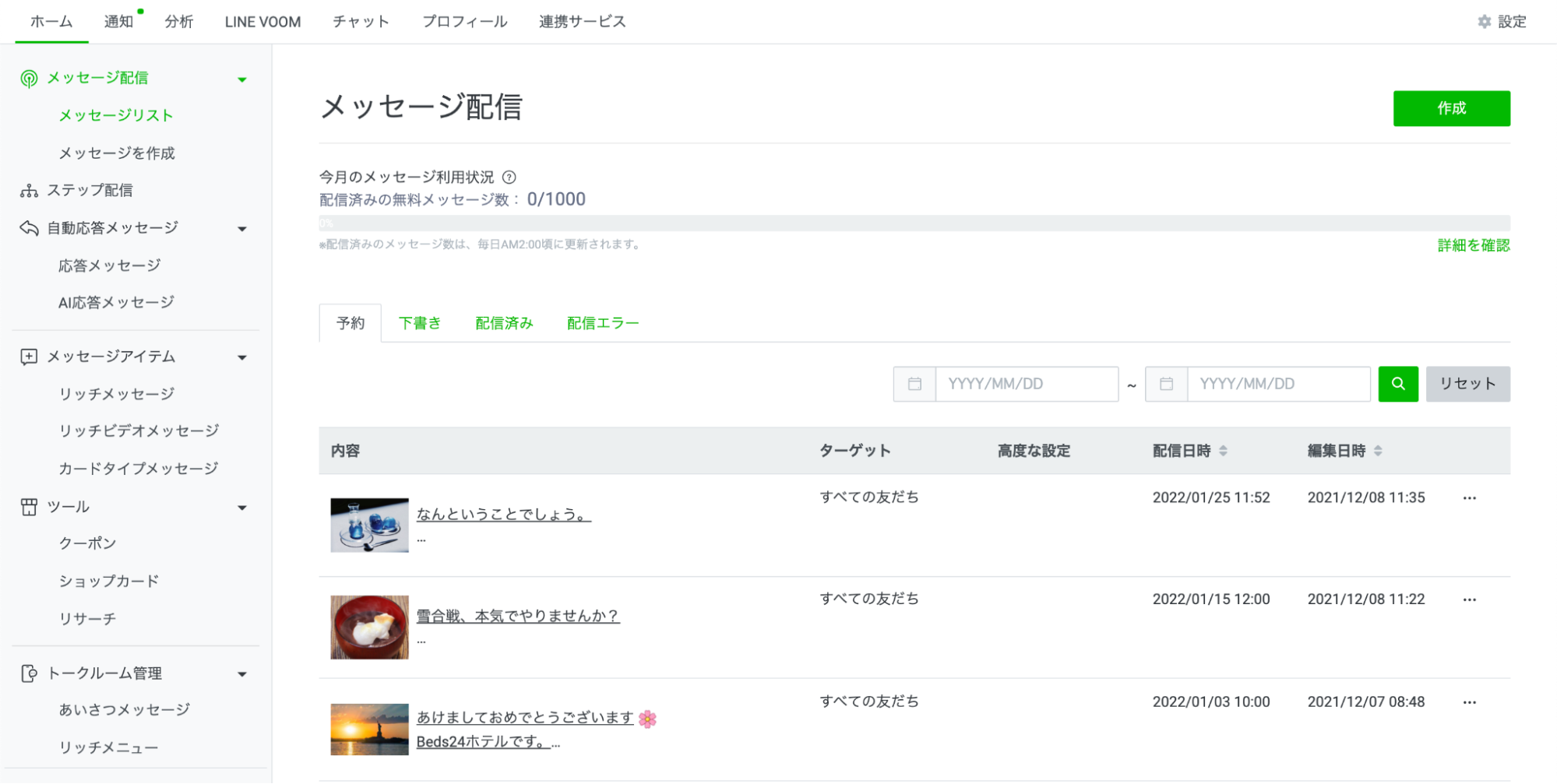Click the start date YYYY/MM/DD input field
The image size is (1557, 784).
(x=1026, y=384)
